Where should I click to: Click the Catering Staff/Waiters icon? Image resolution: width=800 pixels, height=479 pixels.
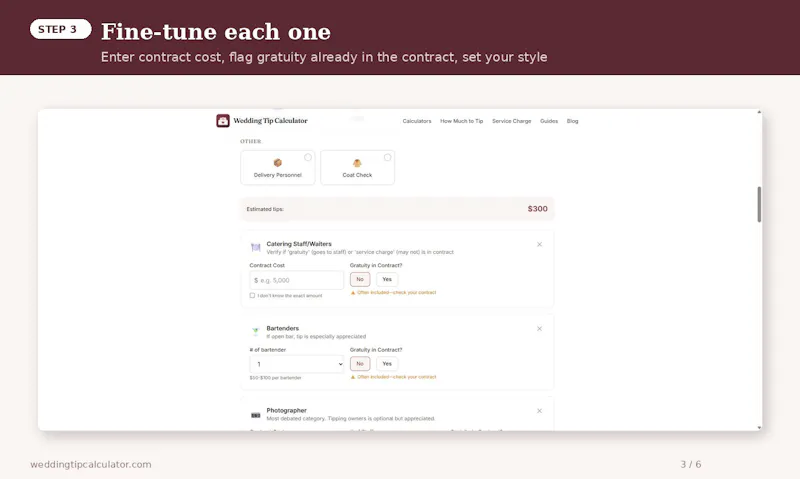[256, 247]
